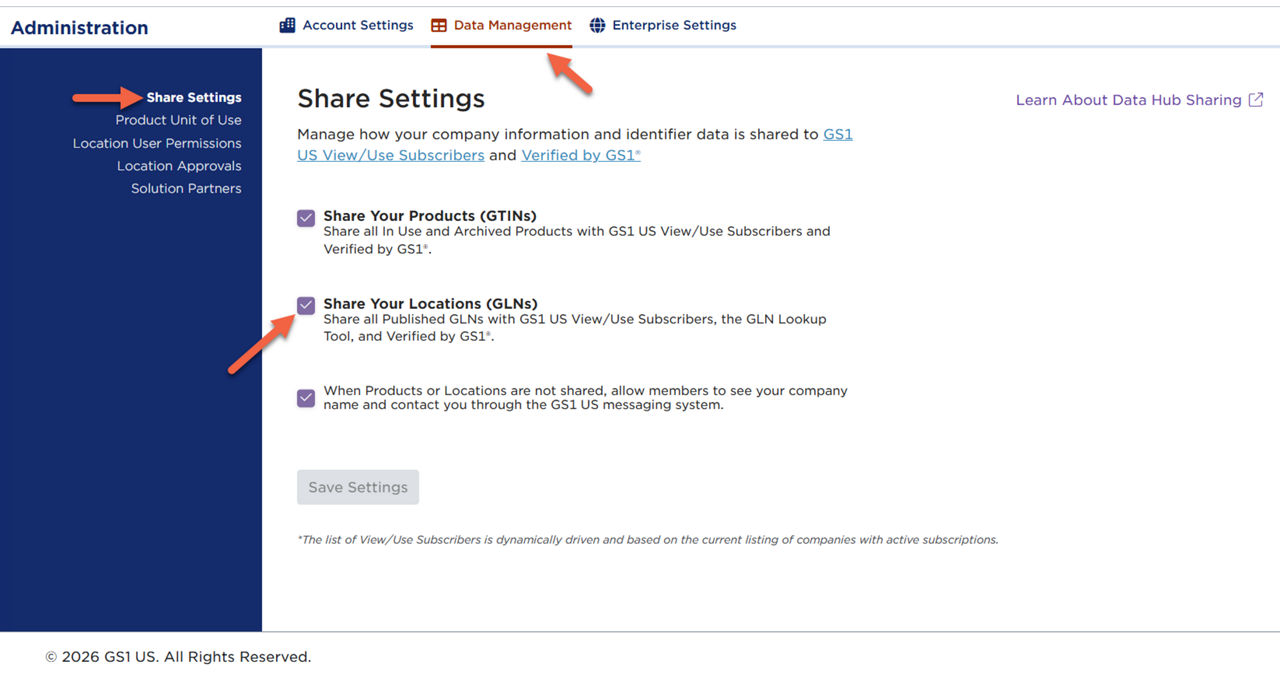Click the Save Settings button
Screen dimensions: 1280x679
(358, 487)
